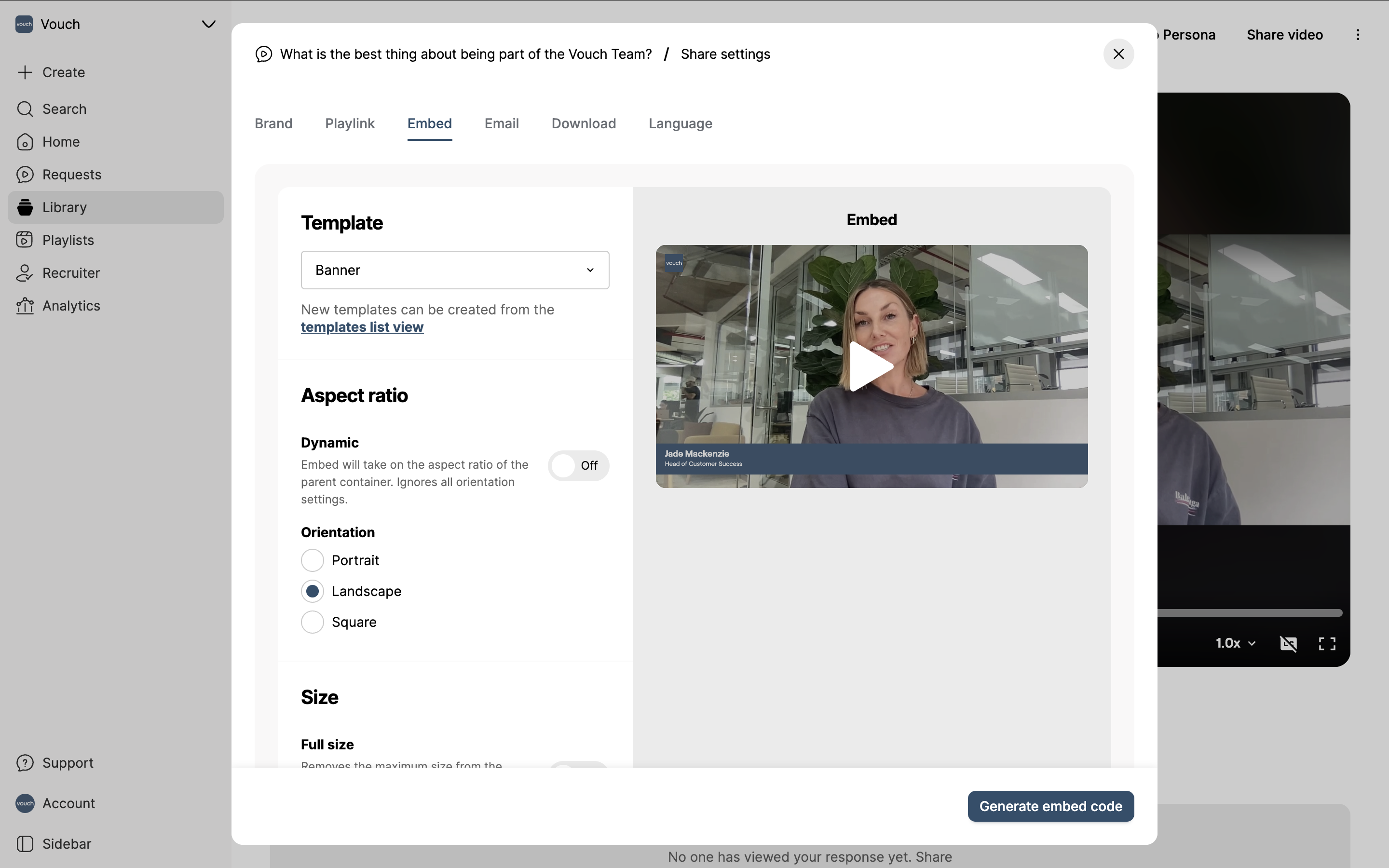Expand the Vouch workspace chevron
The height and width of the screenshot is (868, 1389).
pyautogui.click(x=208, y=24)
